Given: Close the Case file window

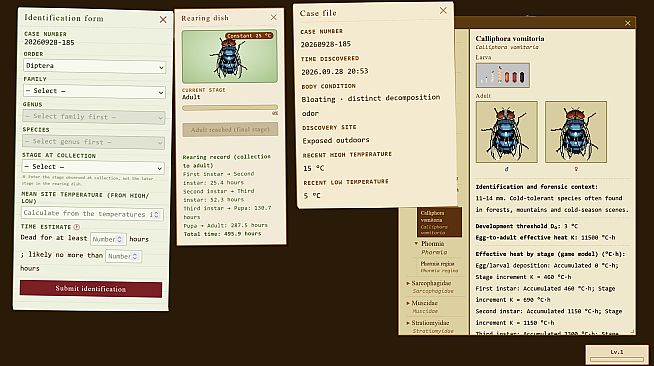Looking at the screenshot, I should (443, 10).
